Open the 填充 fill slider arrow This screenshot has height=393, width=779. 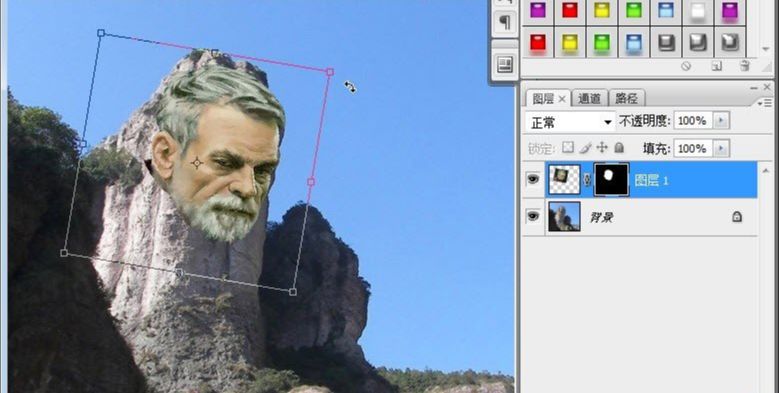click(721, 148)
